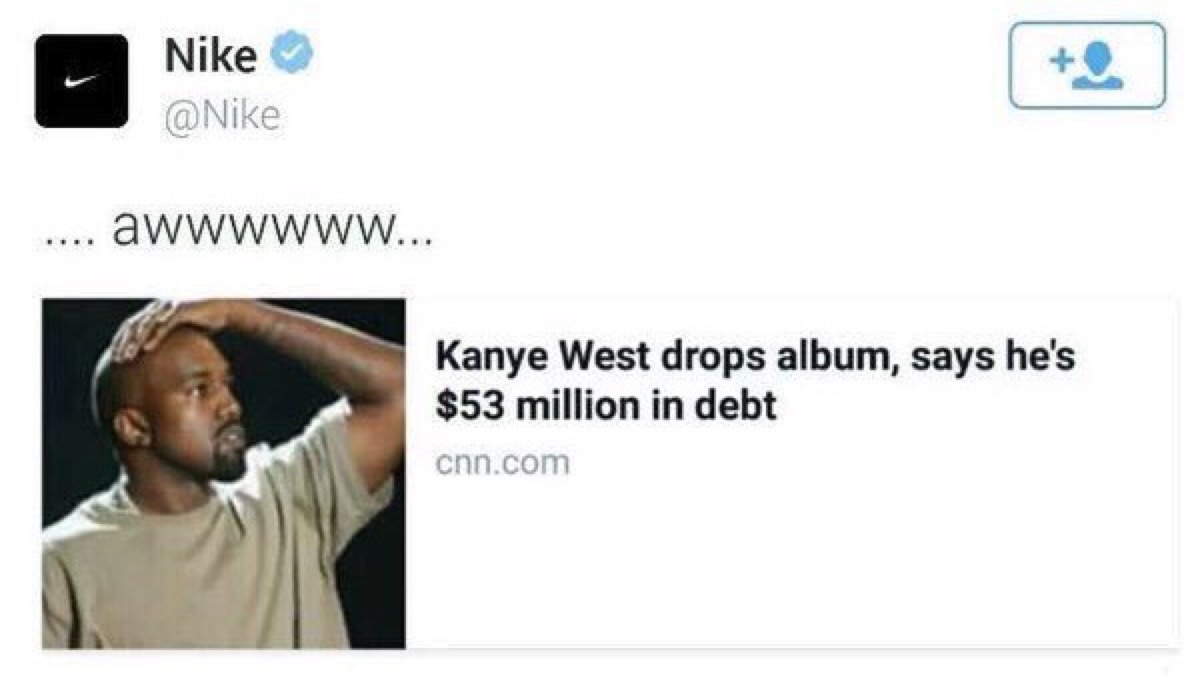1198x698 pixels.
Task: Open the @Nike handle link
Action: click(222, 116)
